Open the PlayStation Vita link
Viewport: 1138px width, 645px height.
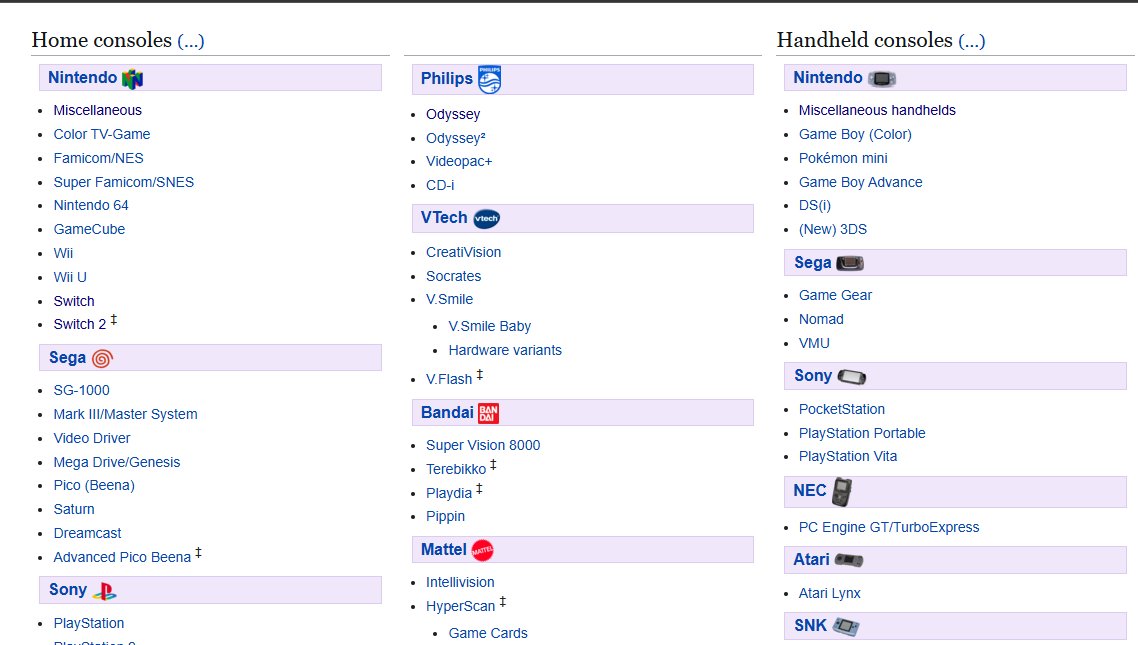[x=848, y=456]
